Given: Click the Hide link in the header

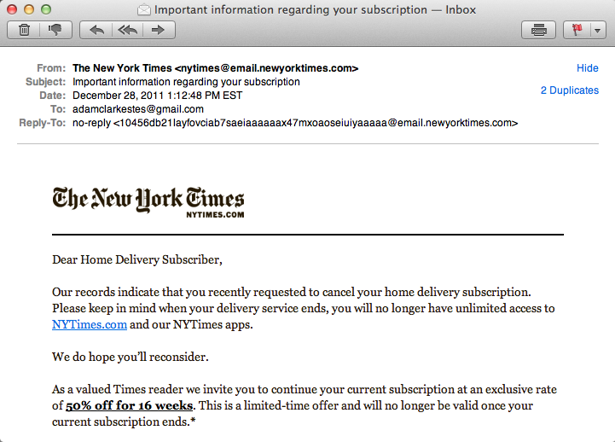Looking at the screenshot, I should click(587, 68).
